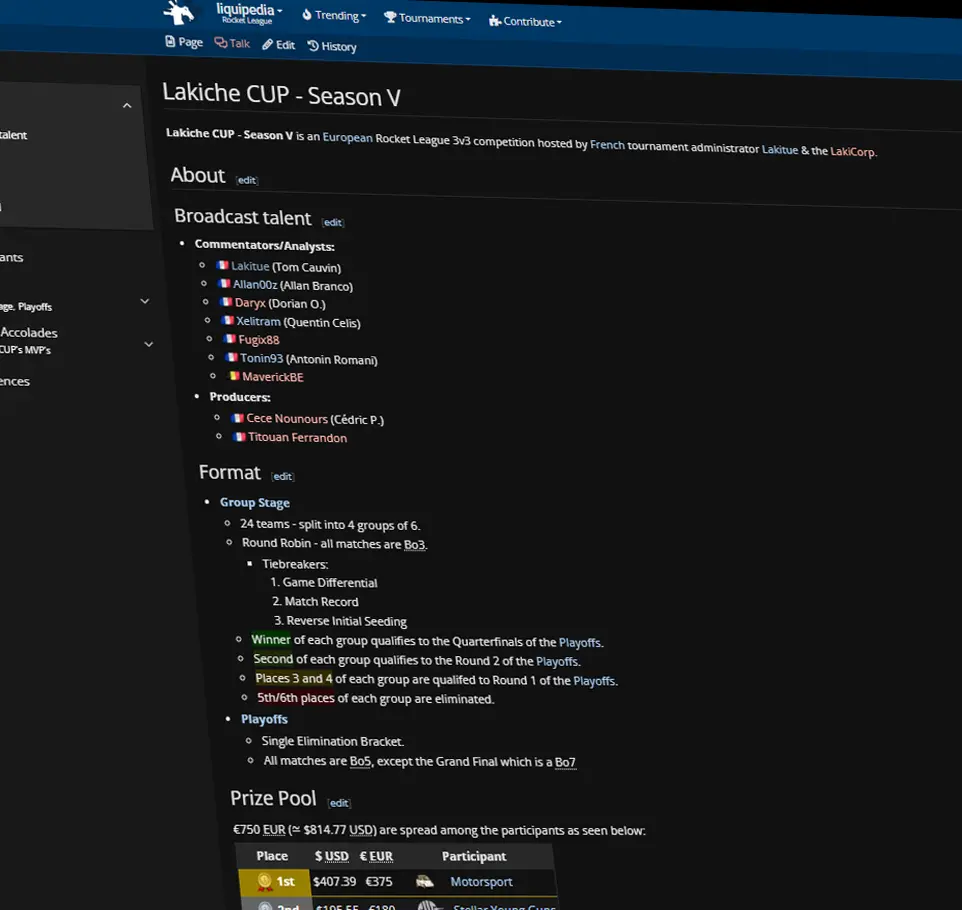
Task: Open the Tournaments dropdown menu
Action: click(427, 18)
